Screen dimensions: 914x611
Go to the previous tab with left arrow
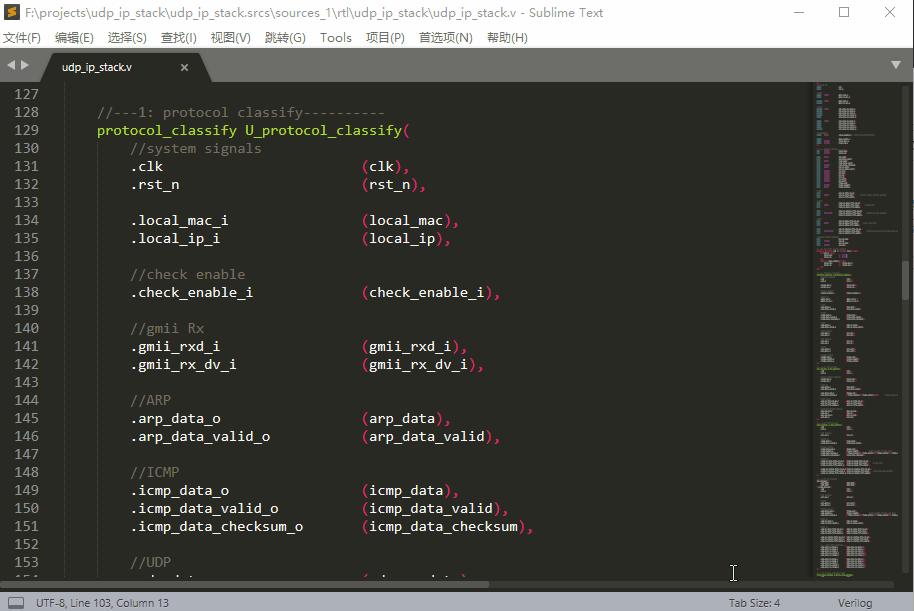coord(11,65)
